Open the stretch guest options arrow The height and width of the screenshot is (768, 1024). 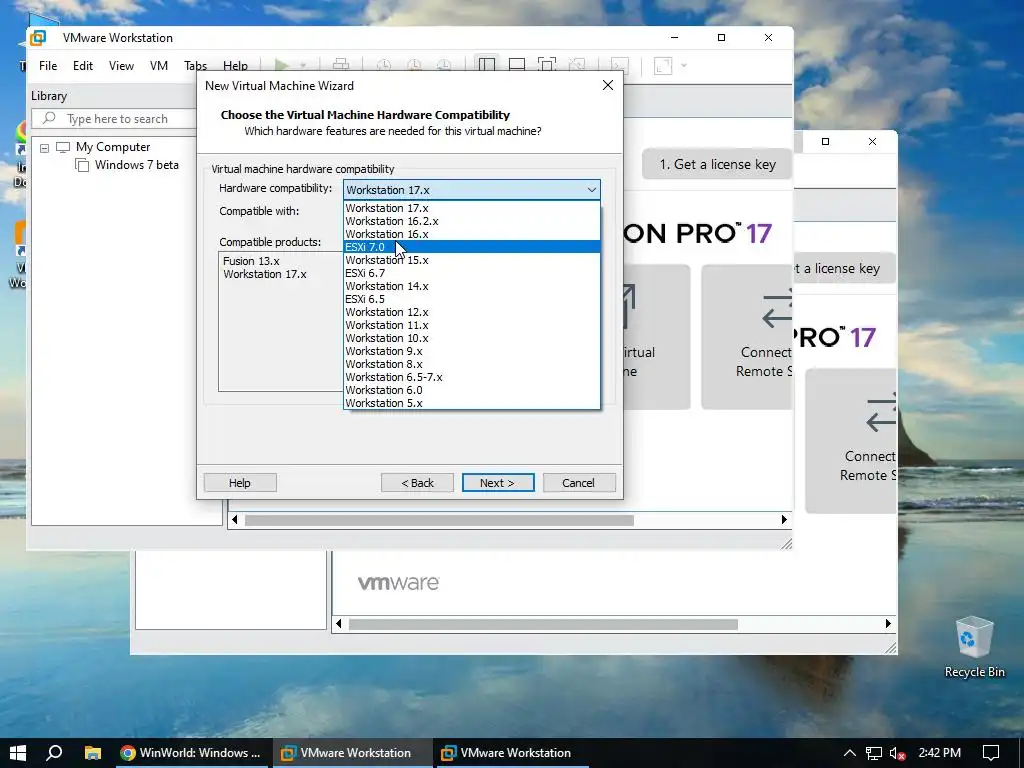pos(684,65)
